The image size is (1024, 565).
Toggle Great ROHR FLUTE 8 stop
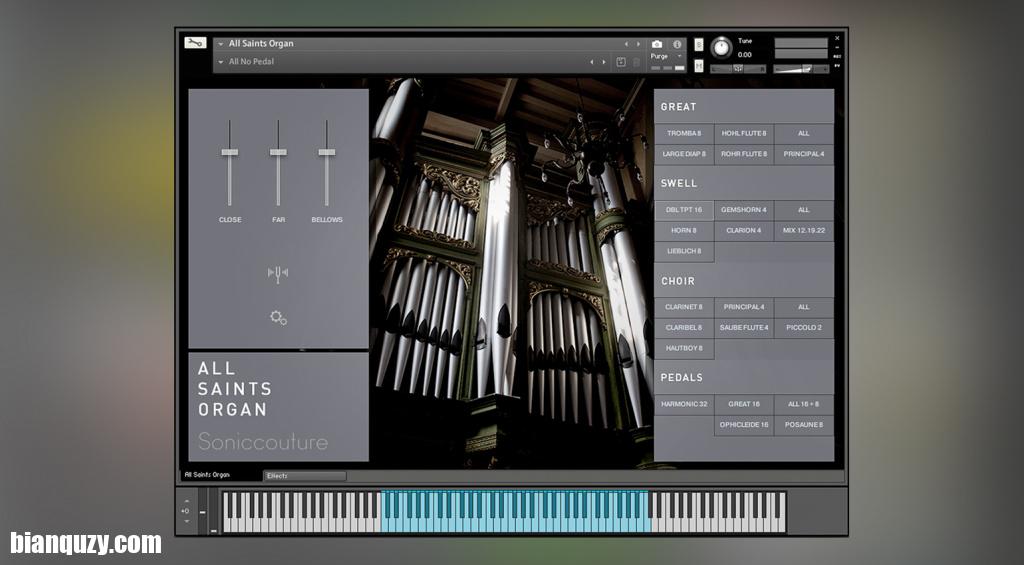(x=744, y=154)
